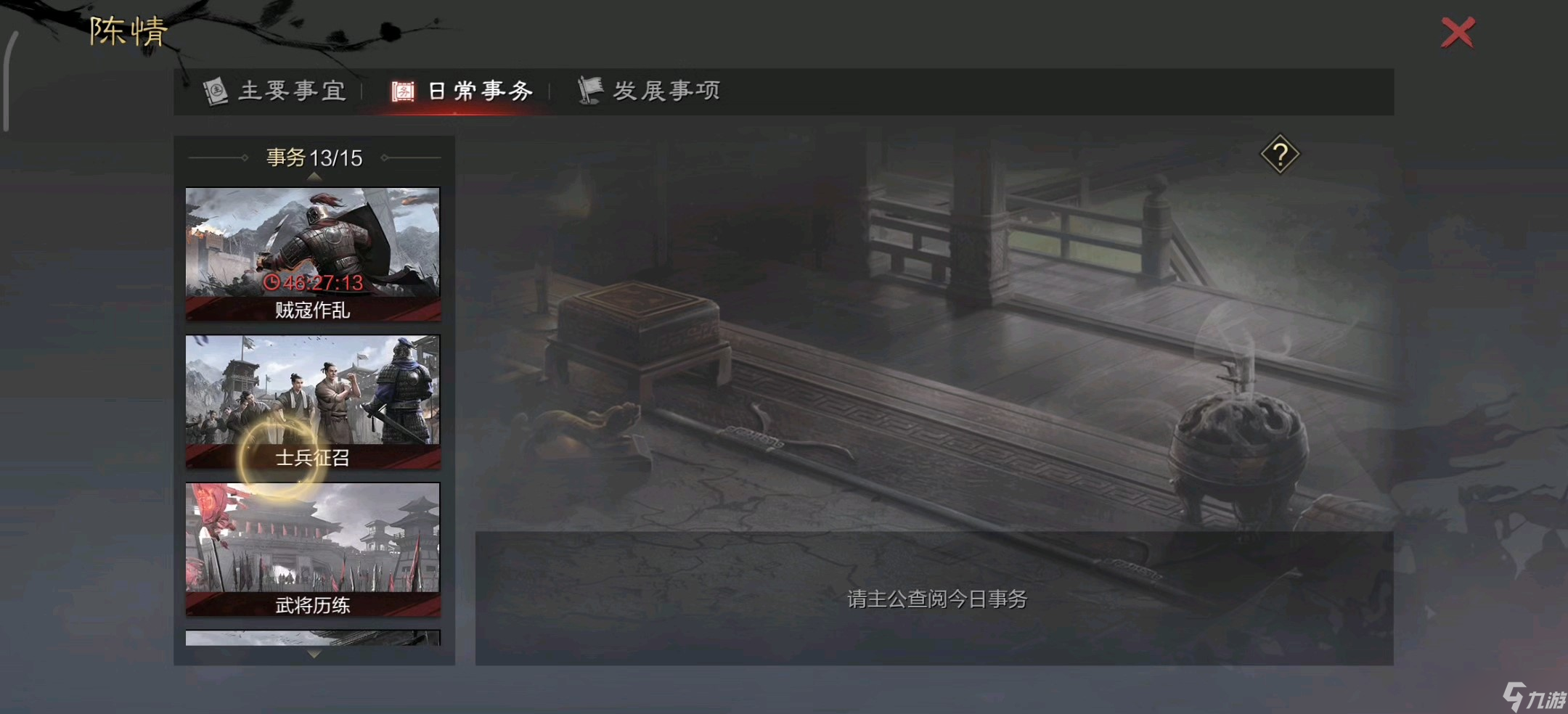Screen dimensions: 1568x714
Task: Click the 46:27:13 countdown timer
Action: tap(313, 282)
